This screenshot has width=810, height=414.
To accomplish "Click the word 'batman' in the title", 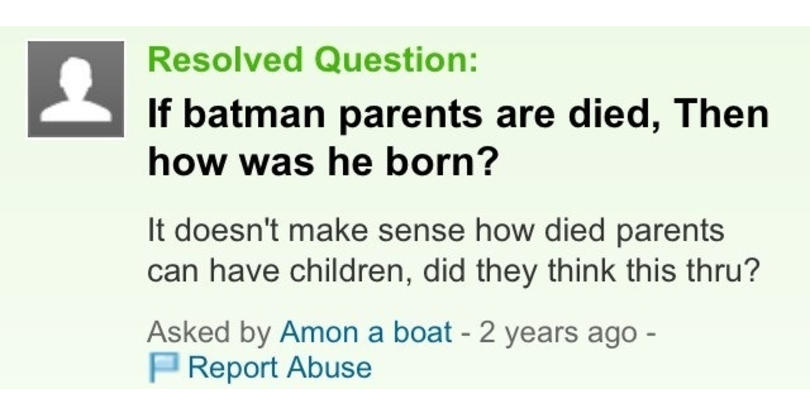I will (x=256, y=115).
